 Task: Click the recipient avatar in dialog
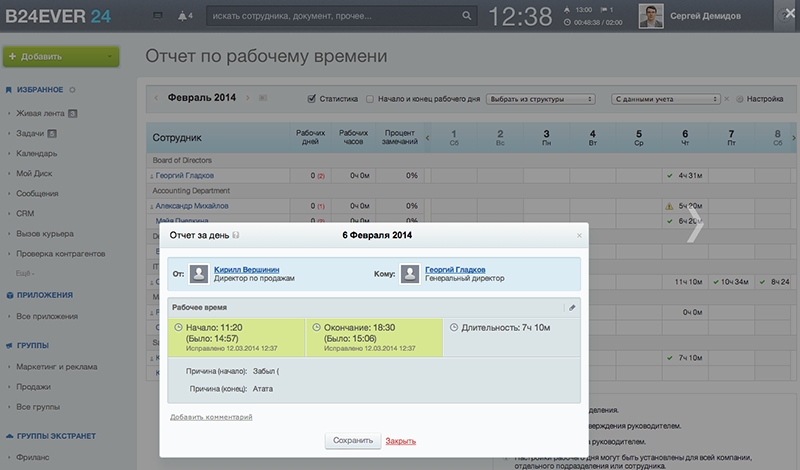pyautogui.click(x=410, y=274)
